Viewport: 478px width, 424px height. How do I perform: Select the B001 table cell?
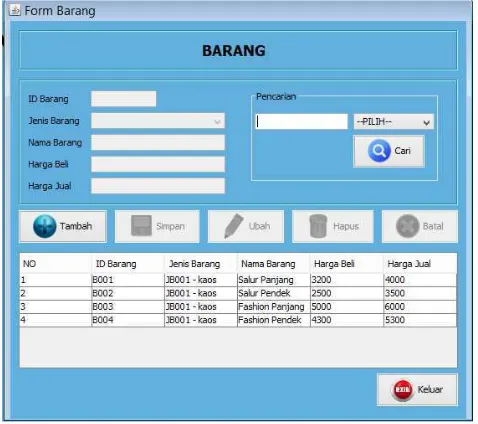coord(128,280)
